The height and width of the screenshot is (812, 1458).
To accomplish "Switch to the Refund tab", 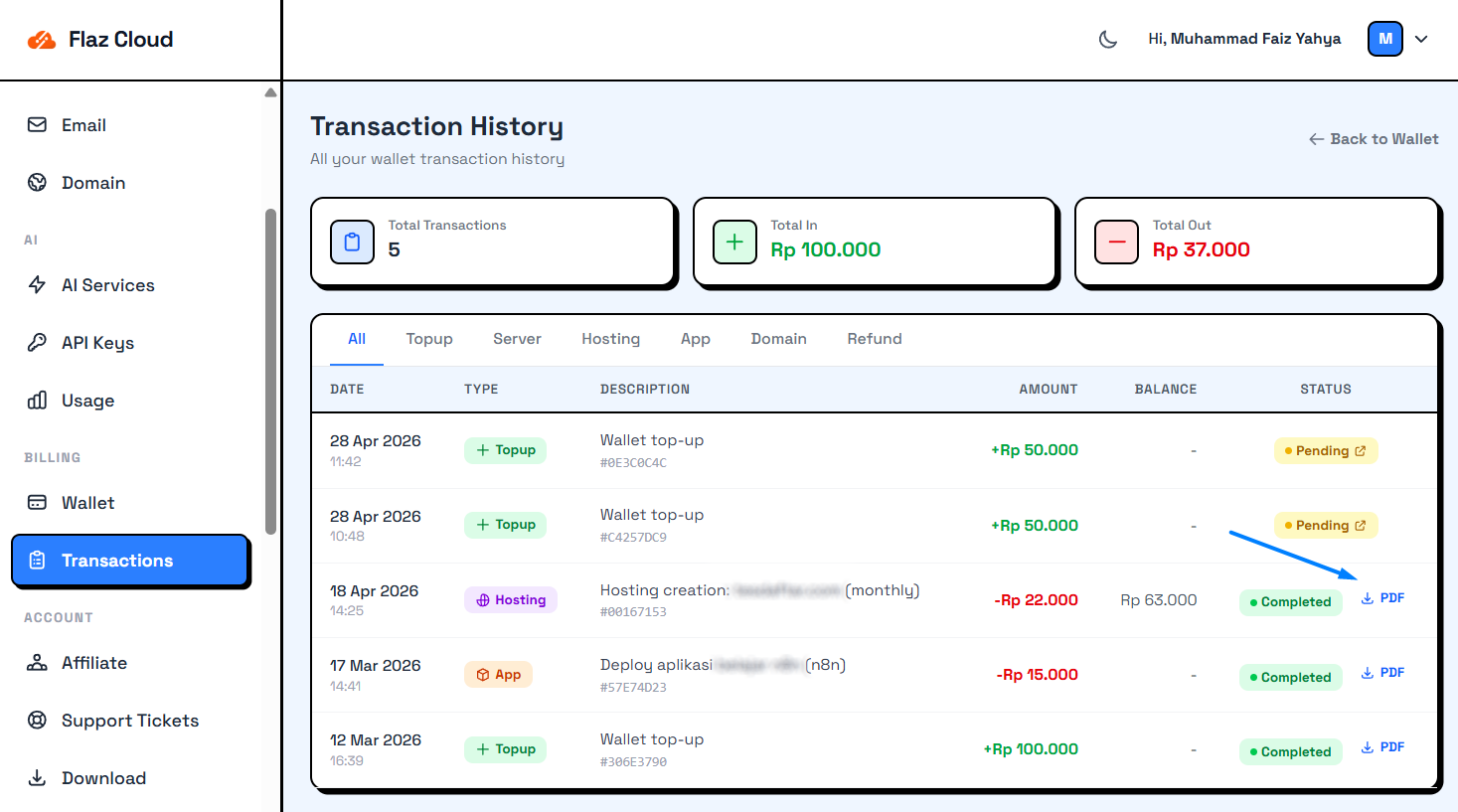I will pyautogui.click(x=875, y=339).
